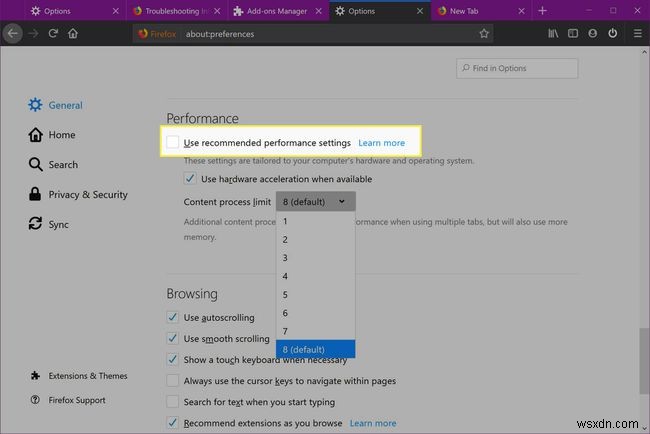Screen dimensions: 650x434
Task: Select 7 in content process list
Action: click(x=315, y=331)
